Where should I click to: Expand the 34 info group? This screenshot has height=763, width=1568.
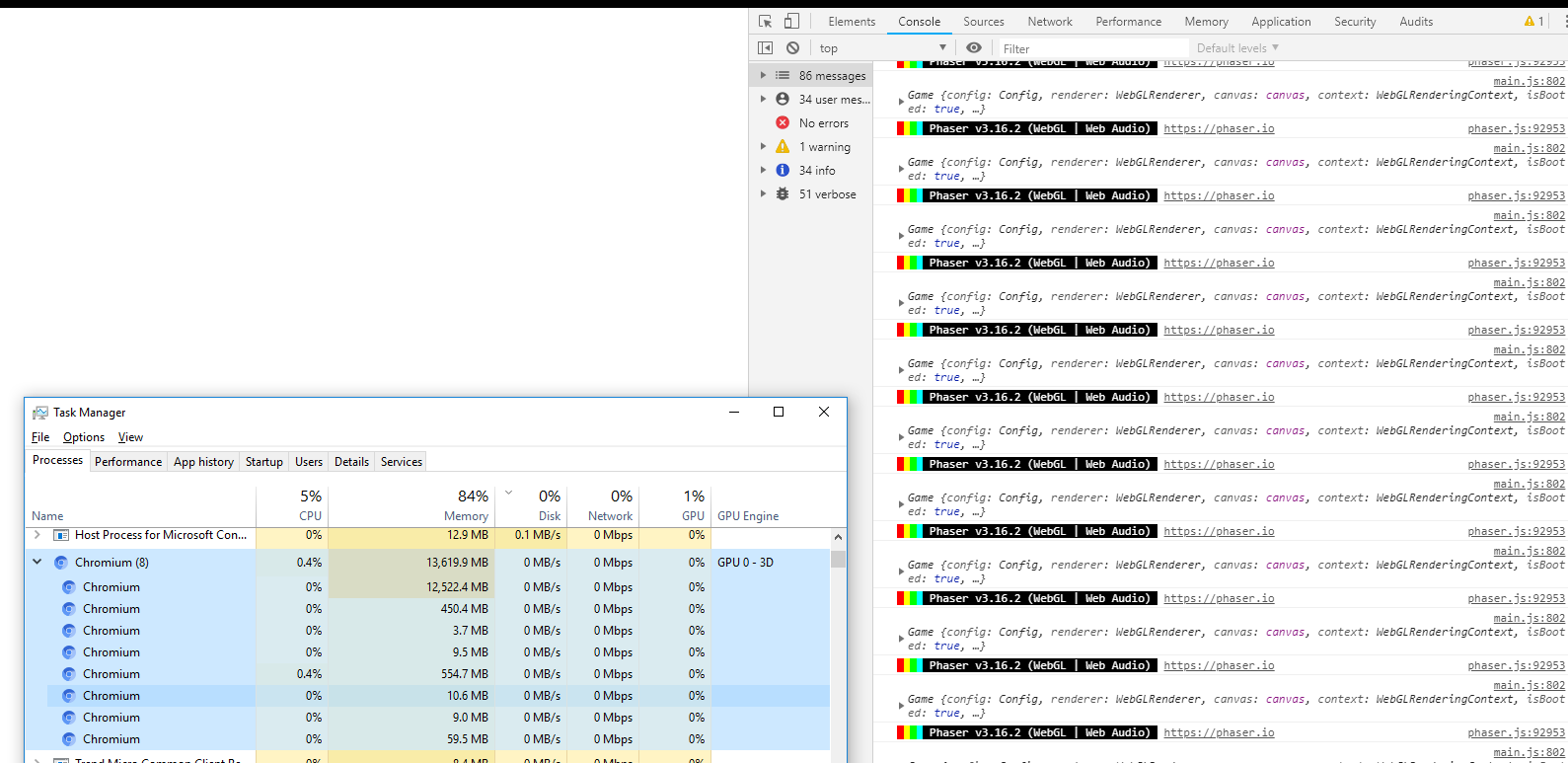(763, 170)
